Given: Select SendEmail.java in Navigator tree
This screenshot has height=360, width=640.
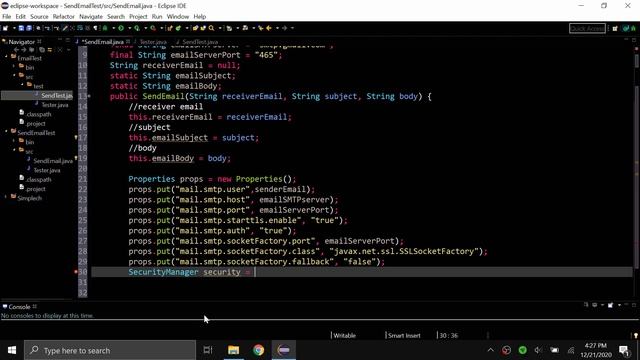Looking at the screenshot, I should (53, 161).
